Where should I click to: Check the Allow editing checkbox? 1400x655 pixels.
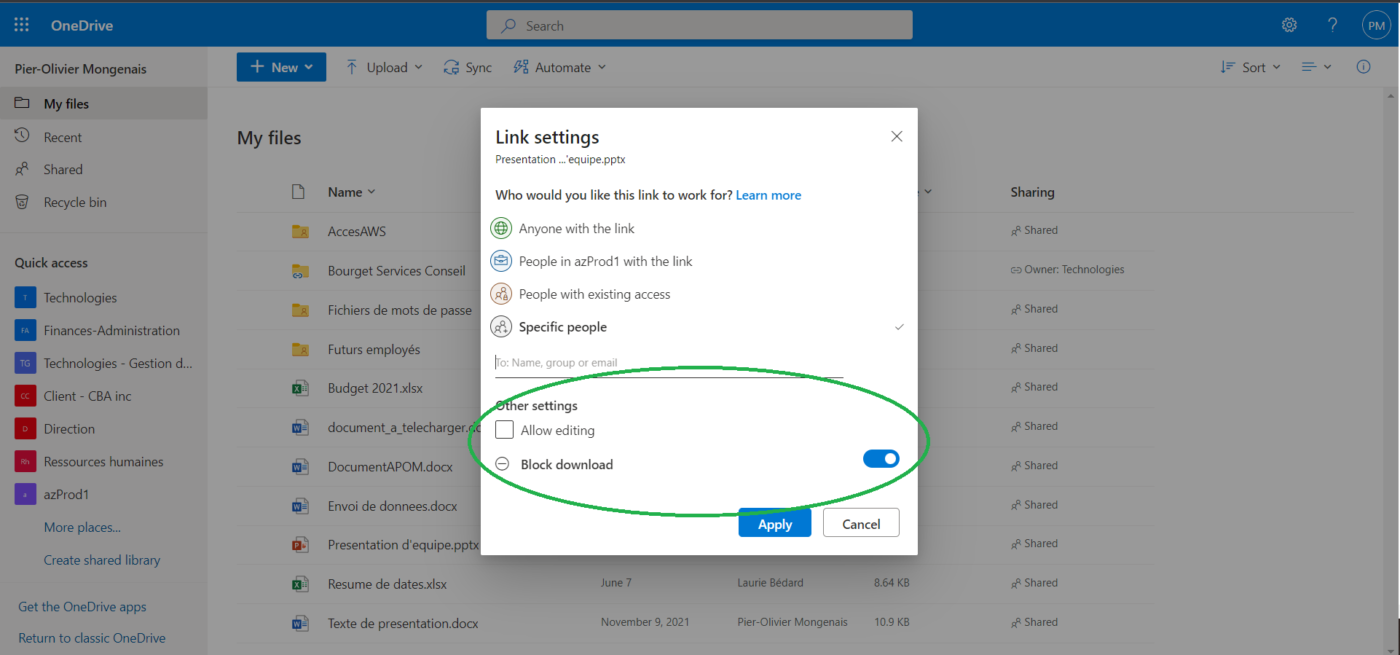click(x=505, y=430)
